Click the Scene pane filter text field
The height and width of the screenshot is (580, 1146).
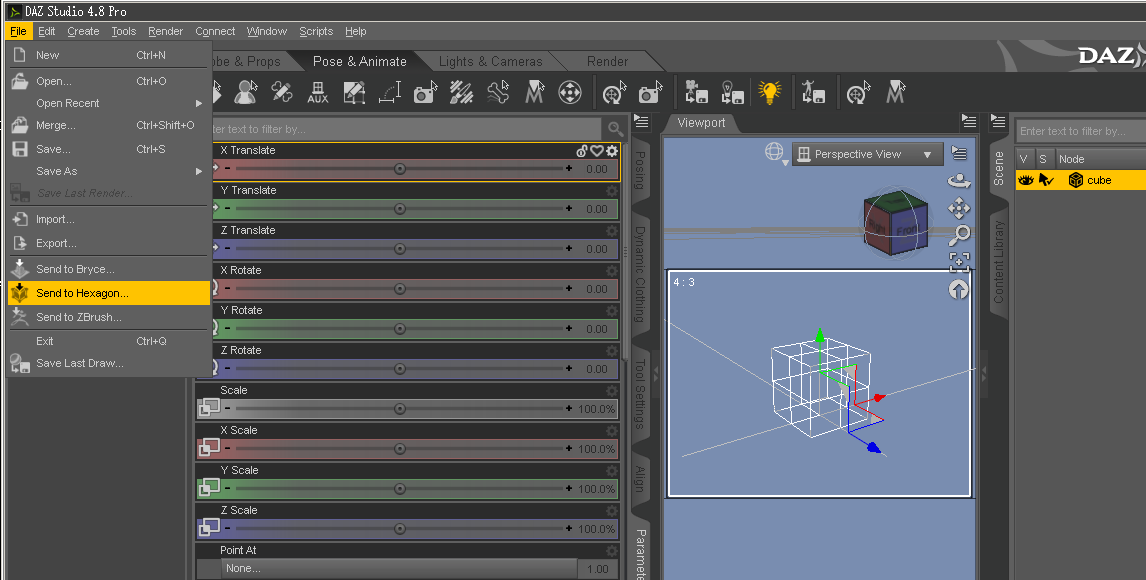pos(1080,131)
